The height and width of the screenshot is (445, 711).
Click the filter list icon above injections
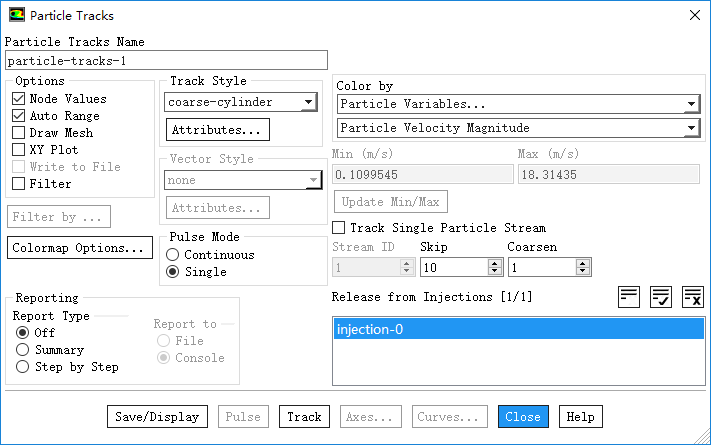[629, 296]
